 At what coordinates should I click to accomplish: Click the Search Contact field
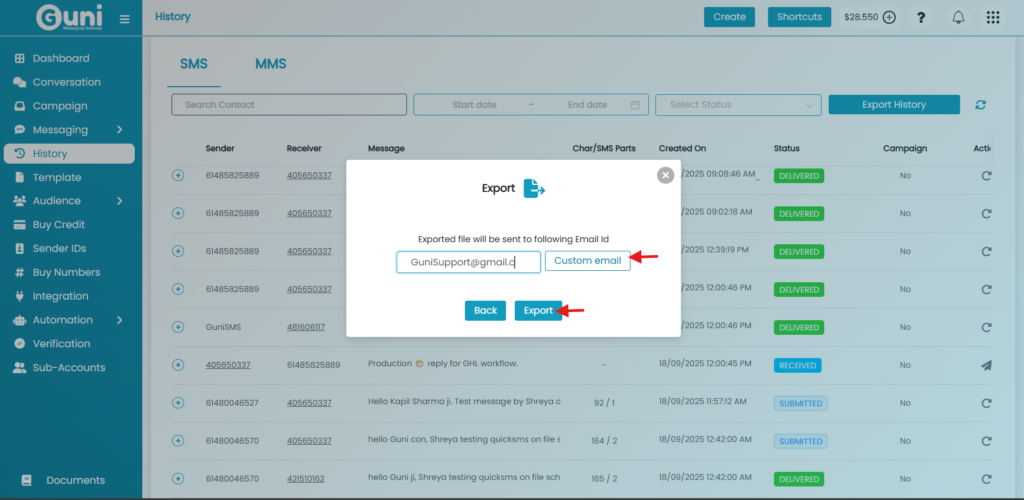(289, 105)
